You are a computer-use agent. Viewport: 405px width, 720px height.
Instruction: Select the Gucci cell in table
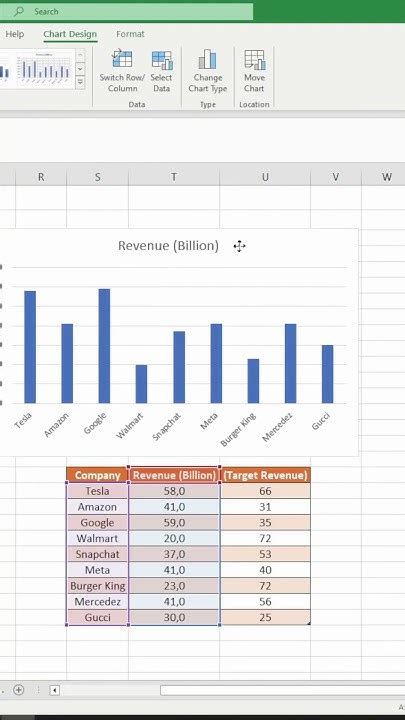pyautogui.click(x=97, y=618)
